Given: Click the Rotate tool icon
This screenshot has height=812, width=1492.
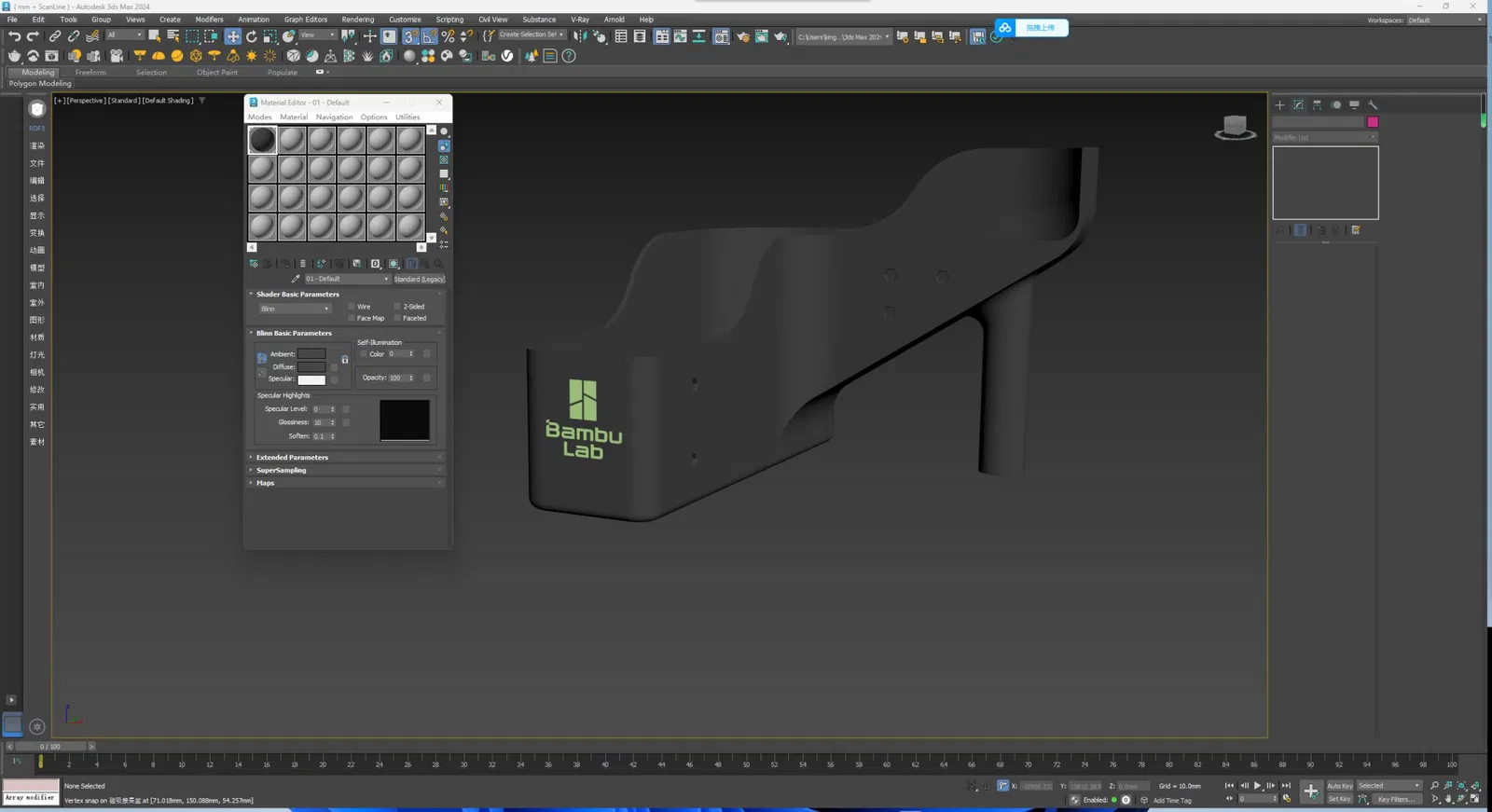Looking at the screenshot, I should pyautogui.click(x=251, y=36).
